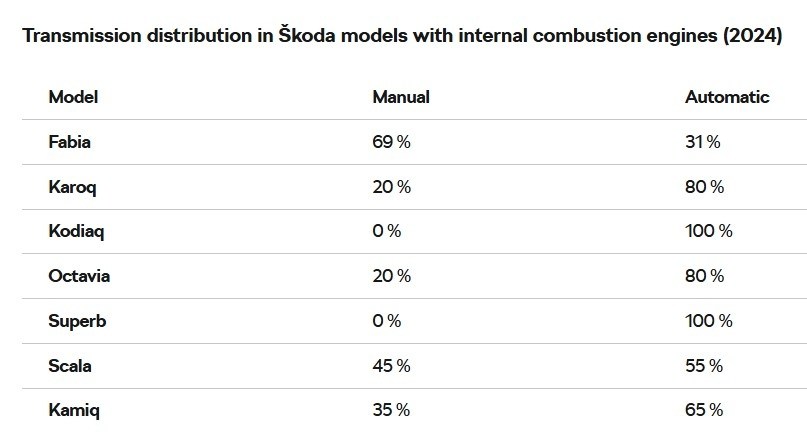Click Kodiaq's 0 % manual value

(x=386, y=231)
